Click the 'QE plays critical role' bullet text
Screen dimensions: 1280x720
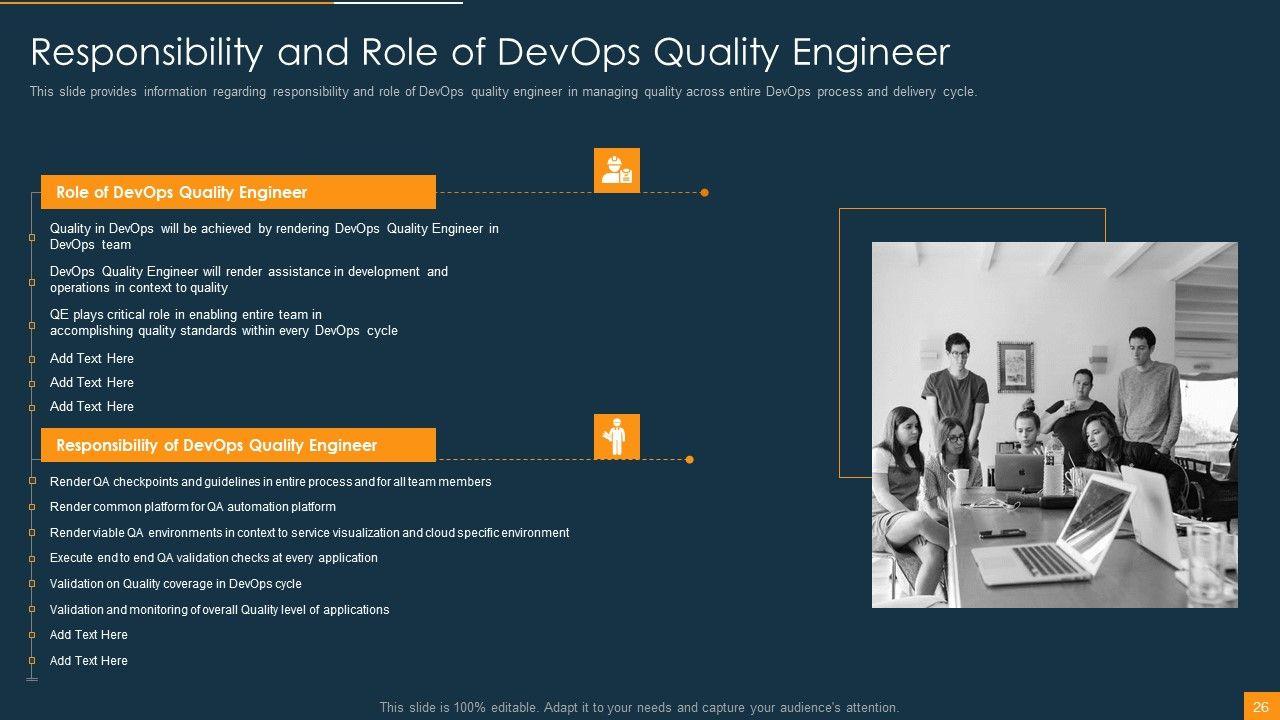pyautogui.click(x=224, y=322)
